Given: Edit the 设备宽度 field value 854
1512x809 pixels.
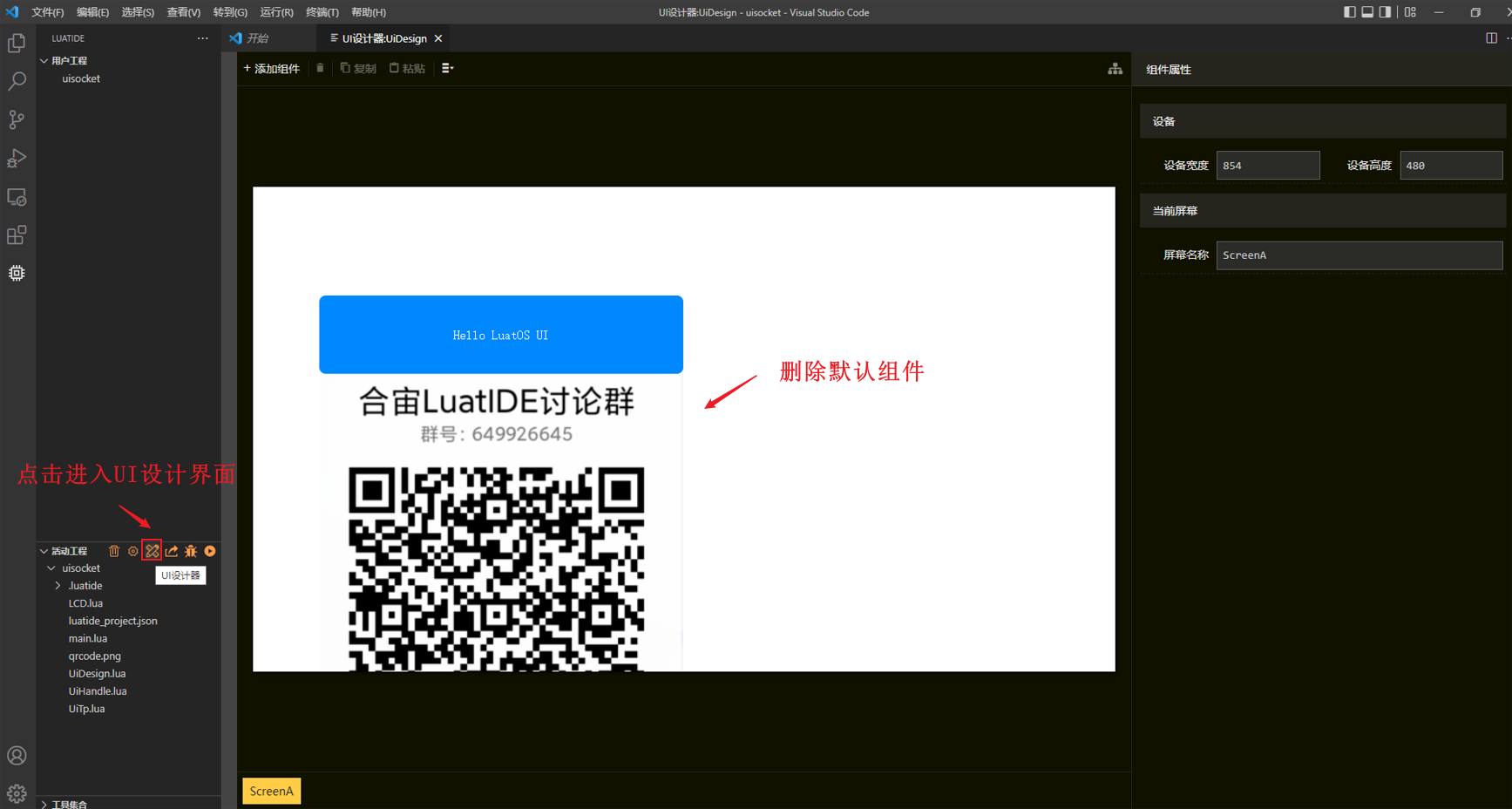Looking at the screenshot, I should point(1268,166).
